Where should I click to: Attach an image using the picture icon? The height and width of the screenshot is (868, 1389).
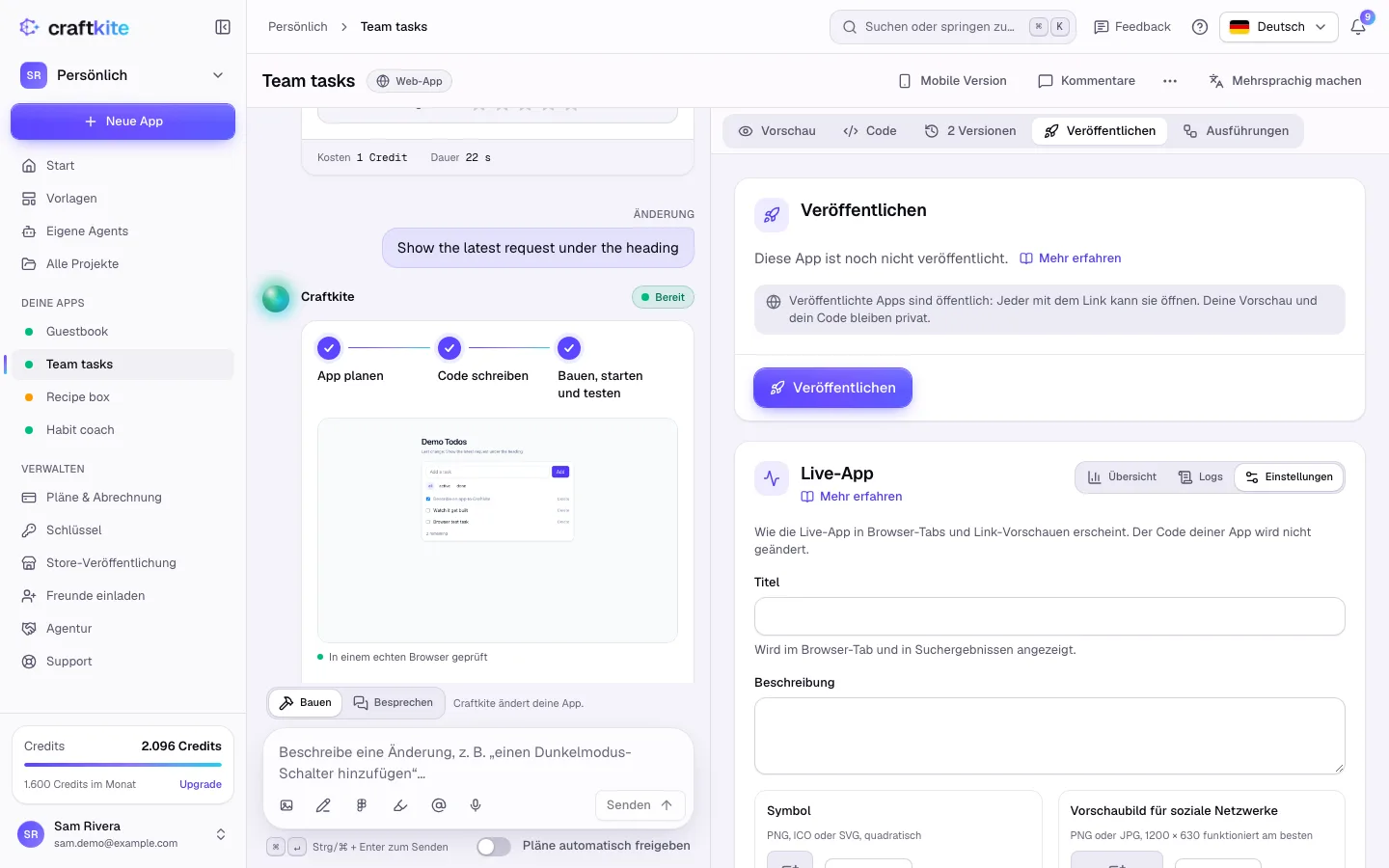pos(286,805)
